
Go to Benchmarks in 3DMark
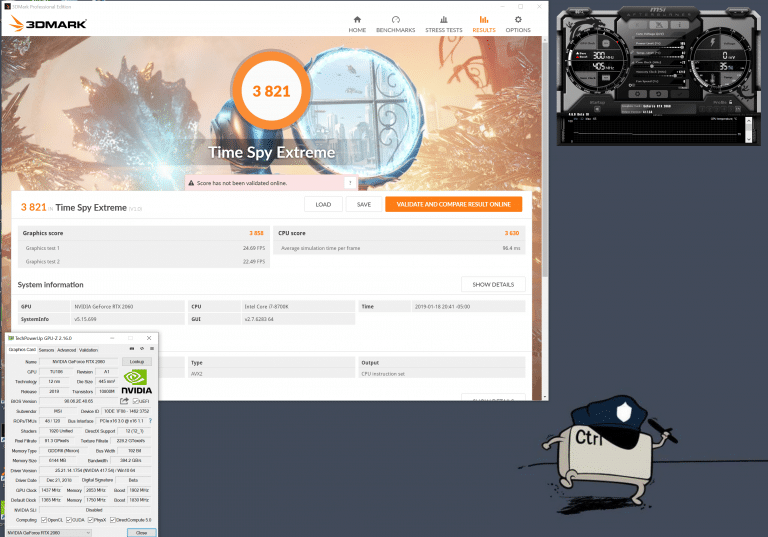(x=396, y=24)
